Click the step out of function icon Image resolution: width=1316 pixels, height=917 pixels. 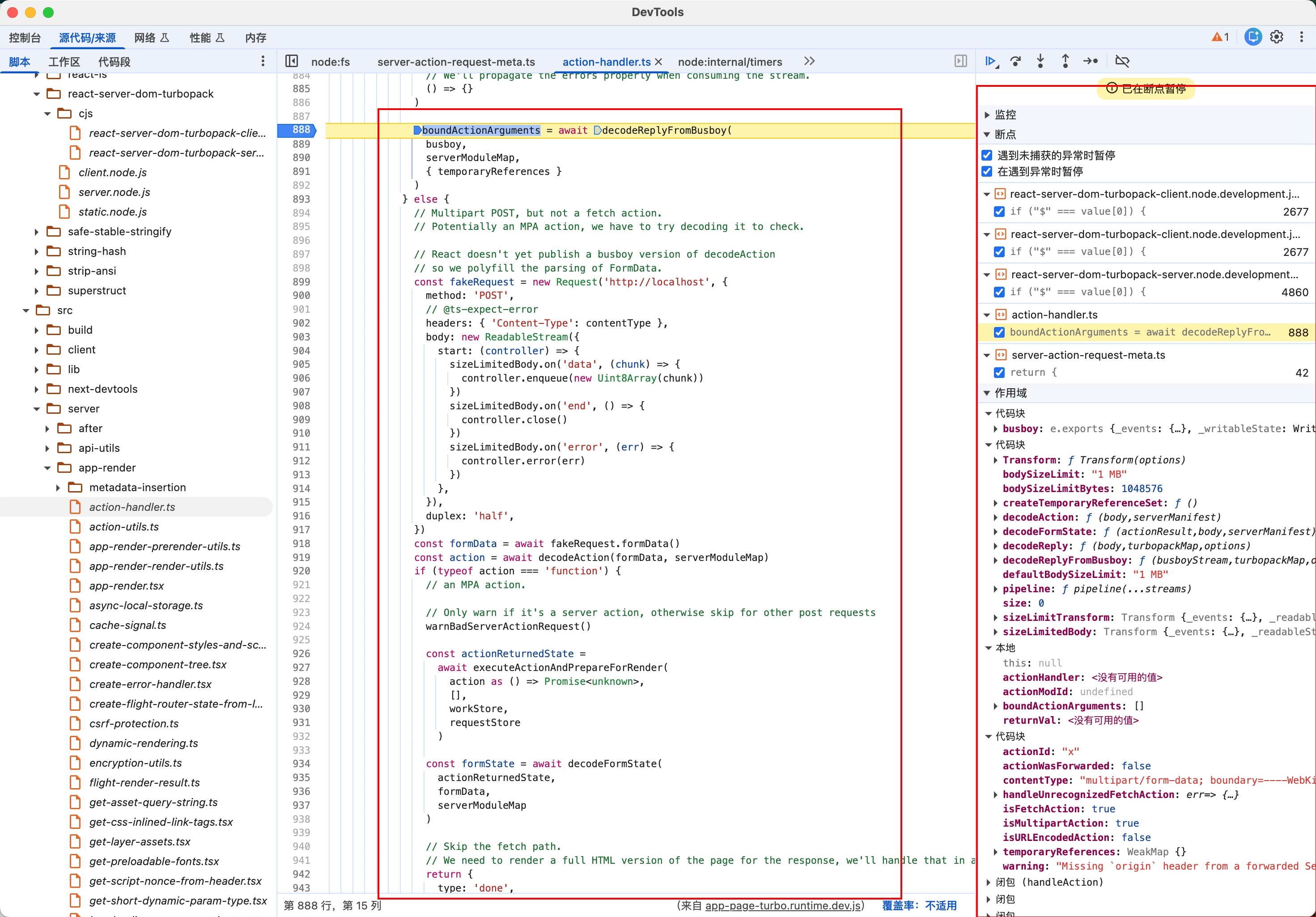(1065, 61)
